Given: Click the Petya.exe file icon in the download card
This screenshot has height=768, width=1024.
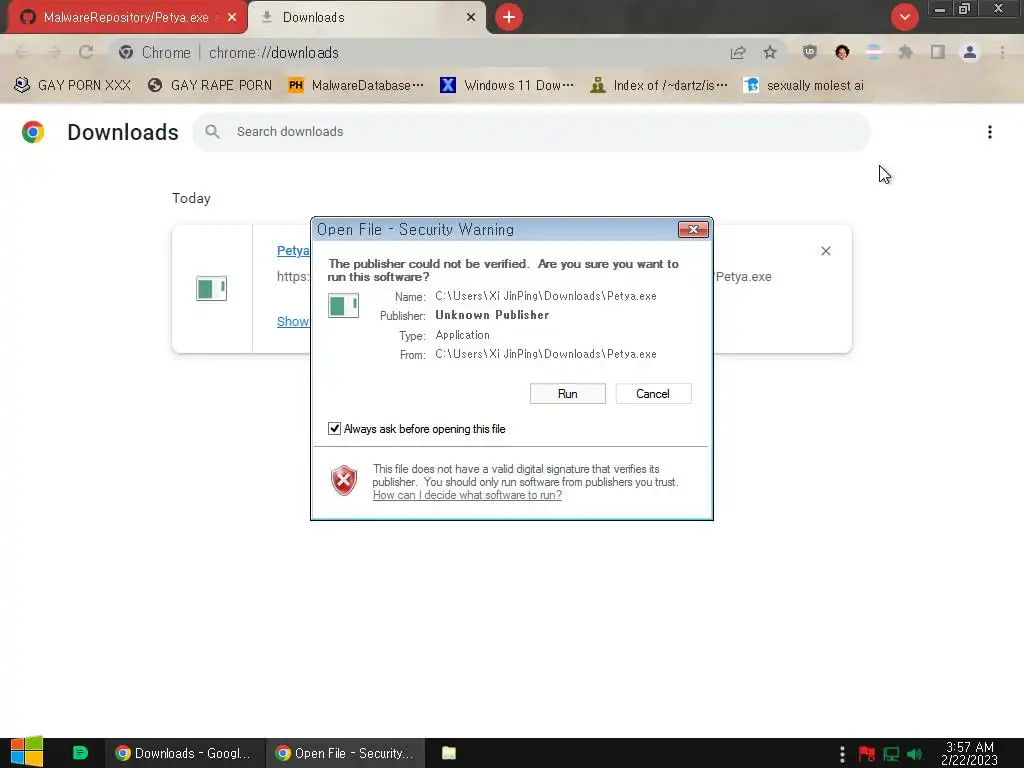Looking at the screenshot, I should 212,289.
